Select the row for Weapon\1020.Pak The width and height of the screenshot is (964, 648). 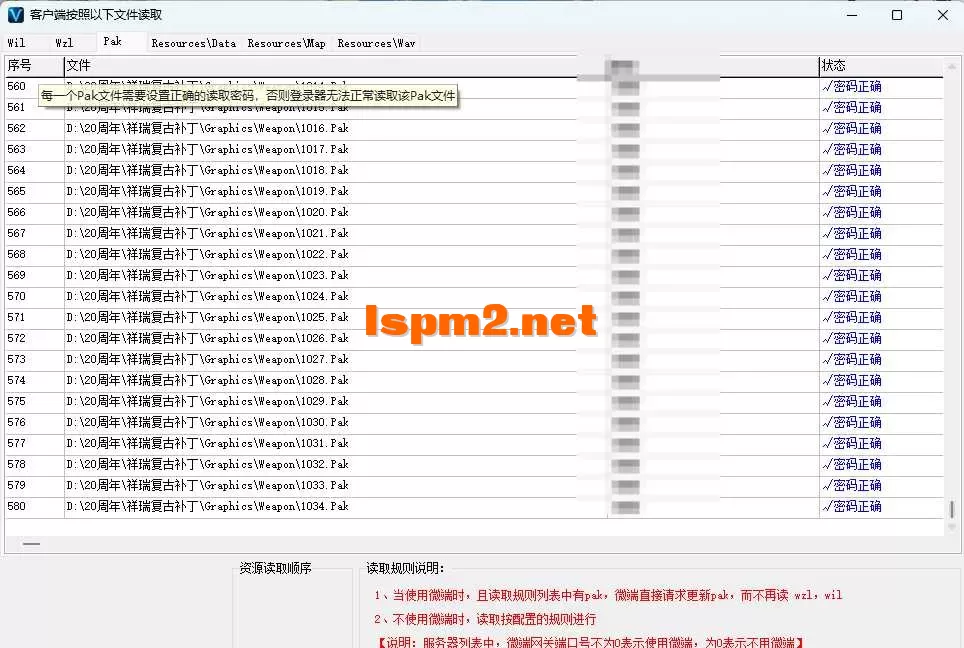[473, 212]
